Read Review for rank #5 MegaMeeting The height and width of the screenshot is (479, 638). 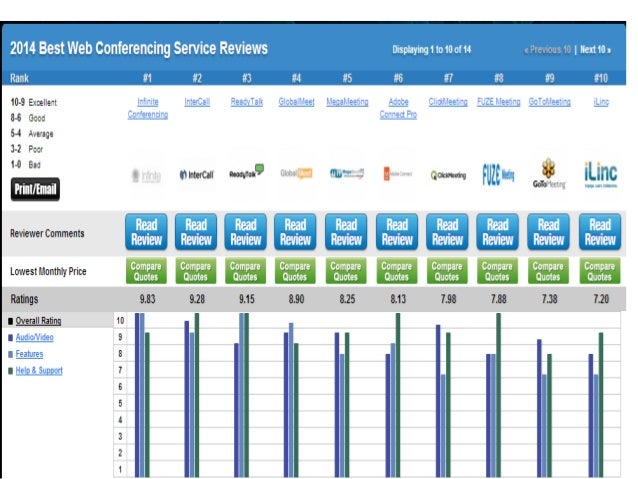[x=346, y=232]
